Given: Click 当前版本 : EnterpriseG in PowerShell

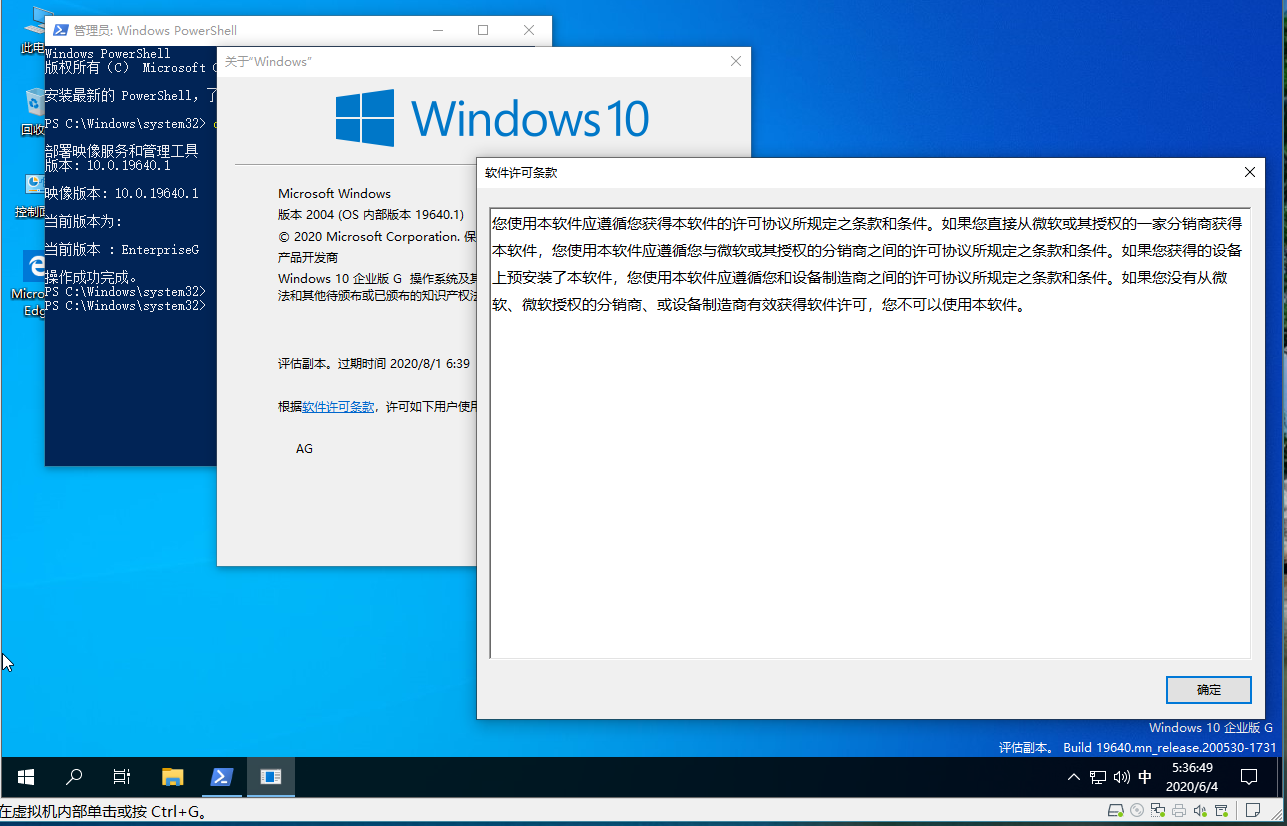Looking at the screenshot, I should pos(122,250).
